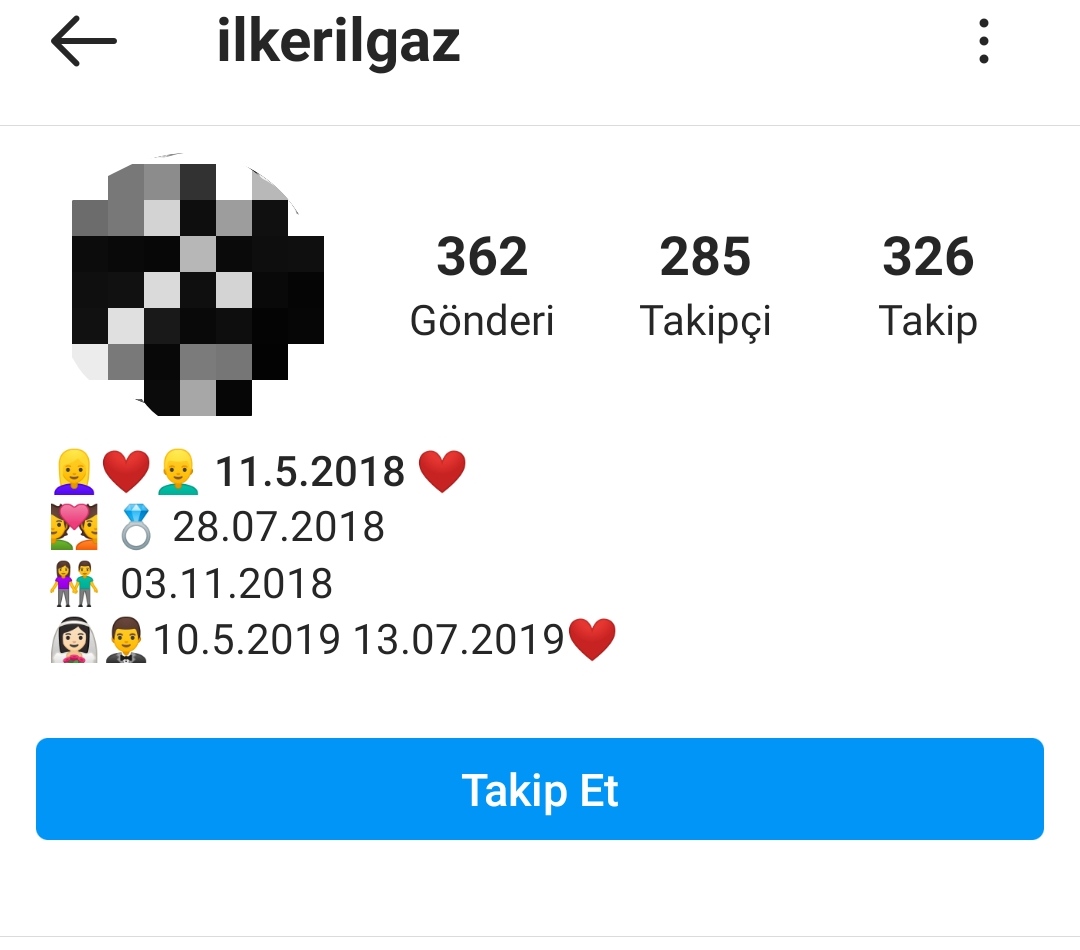Tap the heart after 13.07.2019
The width and height of the screenshot is (1080, 950).
point(592,639)
